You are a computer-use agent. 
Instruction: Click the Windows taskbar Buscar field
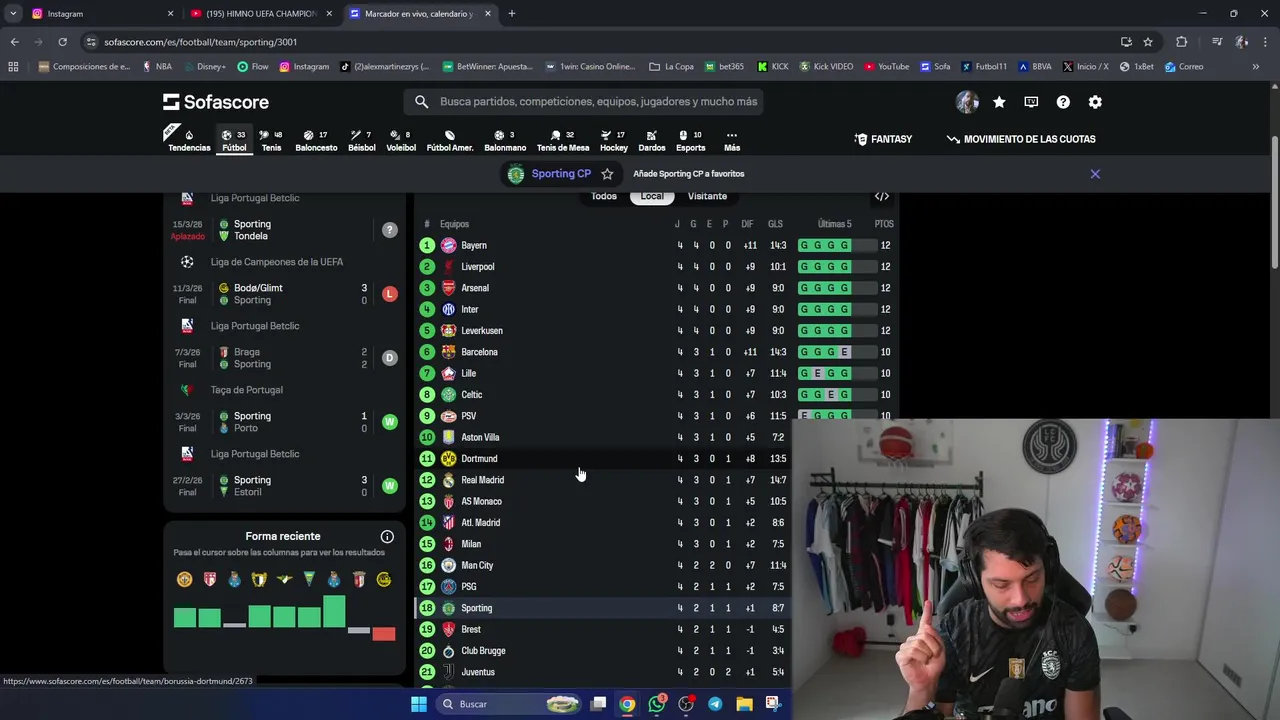pyautogui.click(x=506, y=704)
